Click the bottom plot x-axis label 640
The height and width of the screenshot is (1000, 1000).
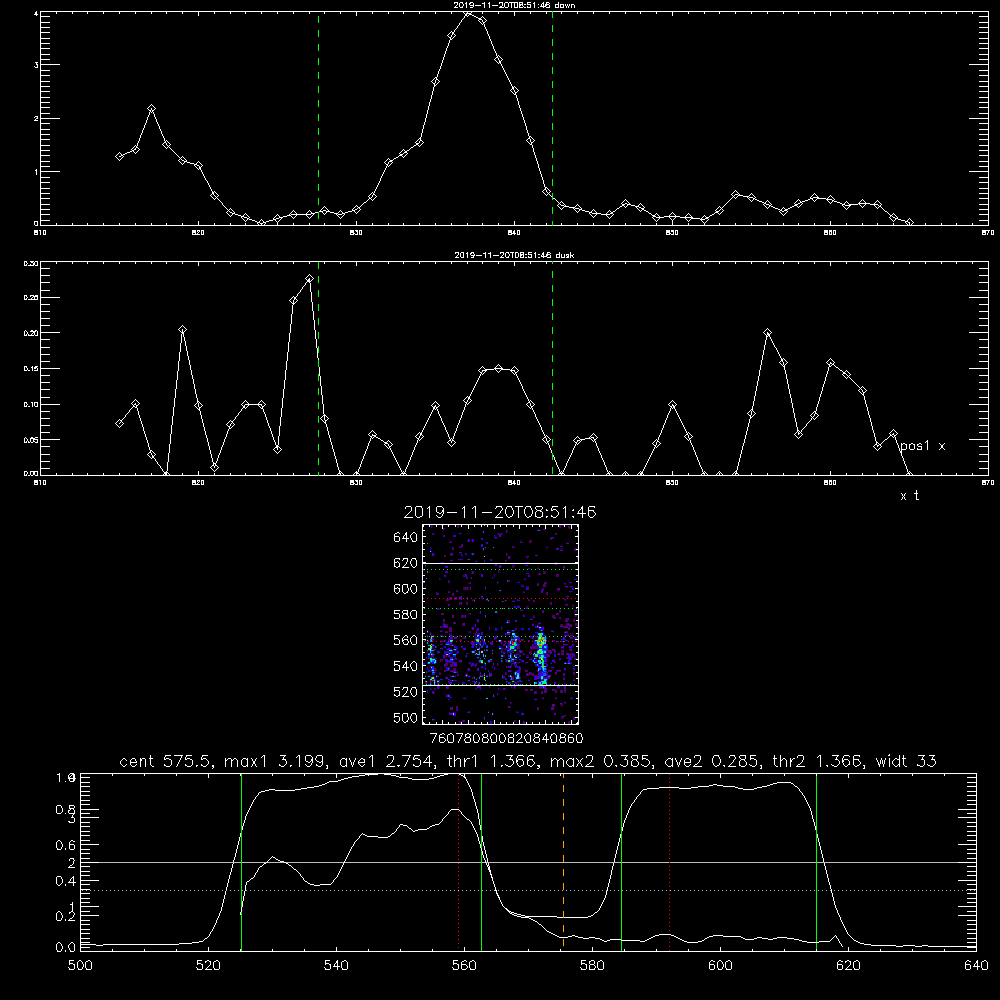click(x=976, y=966)
